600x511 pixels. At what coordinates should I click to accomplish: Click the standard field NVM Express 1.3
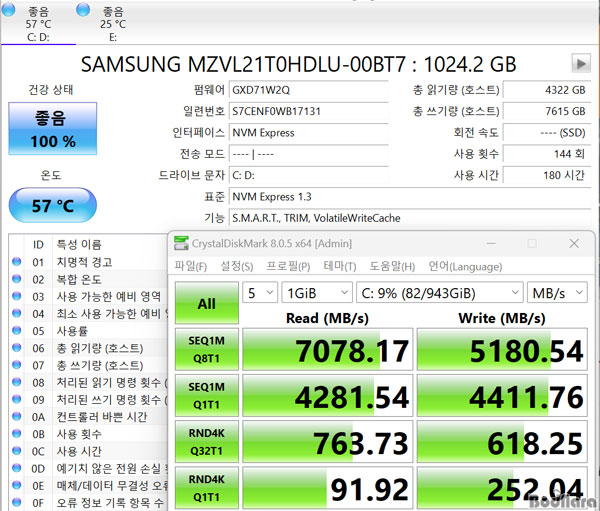[x=410, y=197]
